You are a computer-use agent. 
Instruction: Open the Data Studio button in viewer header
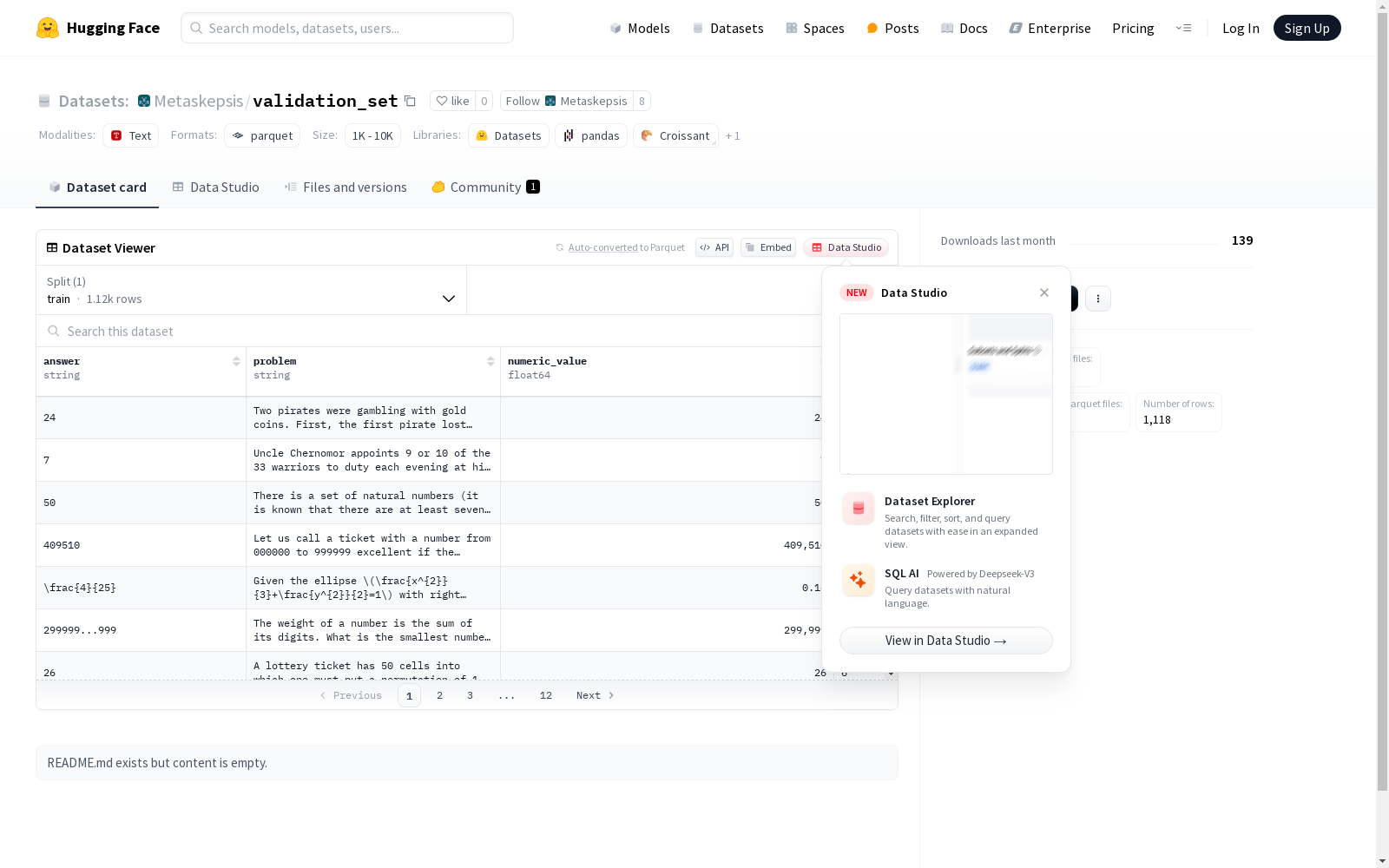pyautogui.click(x=846, y=247)
